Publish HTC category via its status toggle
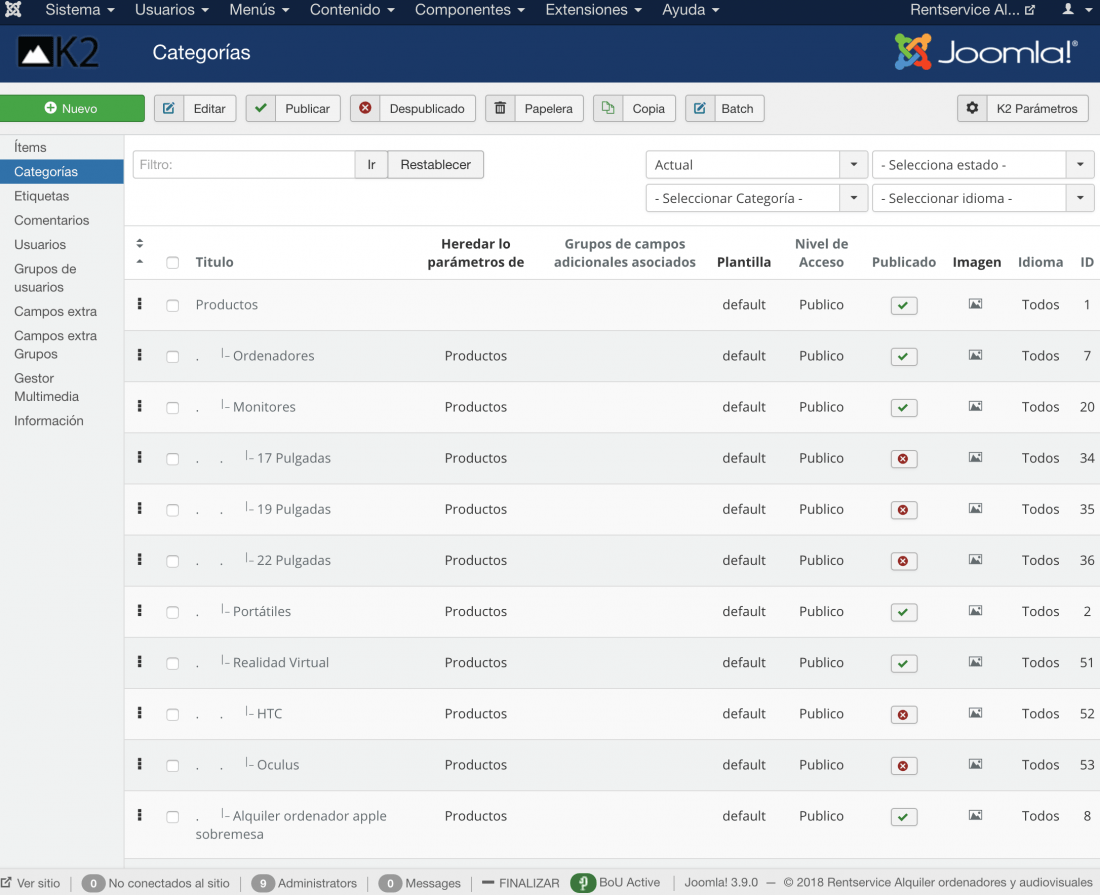 [904, 715]
